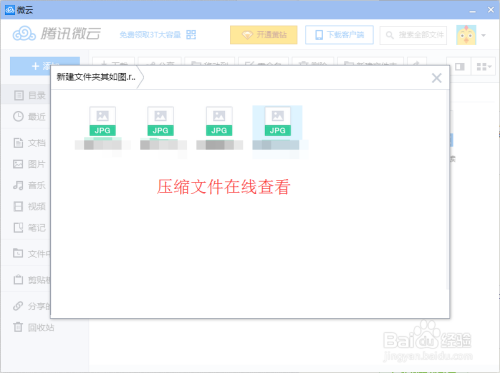Click the music note icon beside 音乐
The height and width of the screenshot is (373, 500).
18,185
